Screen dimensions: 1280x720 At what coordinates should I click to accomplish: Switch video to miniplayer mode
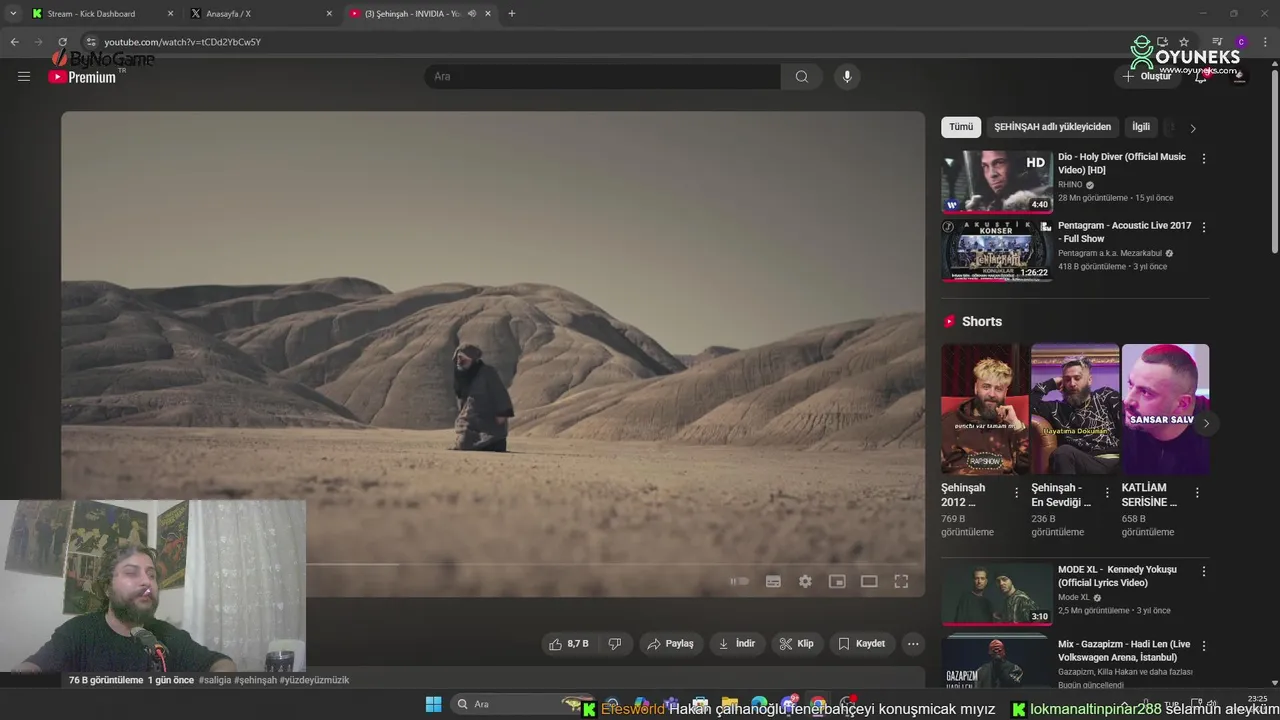pos(837,581)
